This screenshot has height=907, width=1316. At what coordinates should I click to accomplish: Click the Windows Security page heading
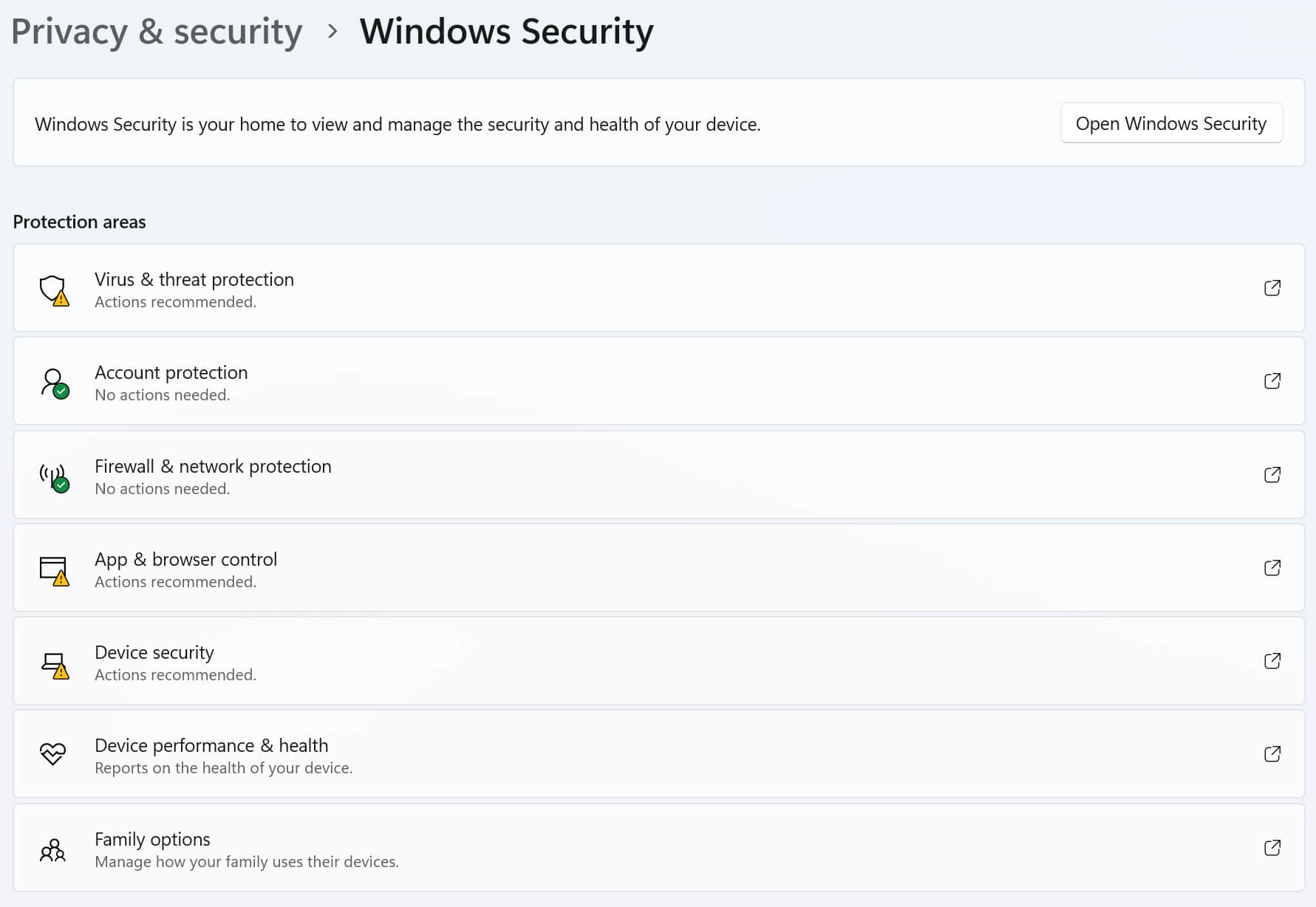pos(506,31)
